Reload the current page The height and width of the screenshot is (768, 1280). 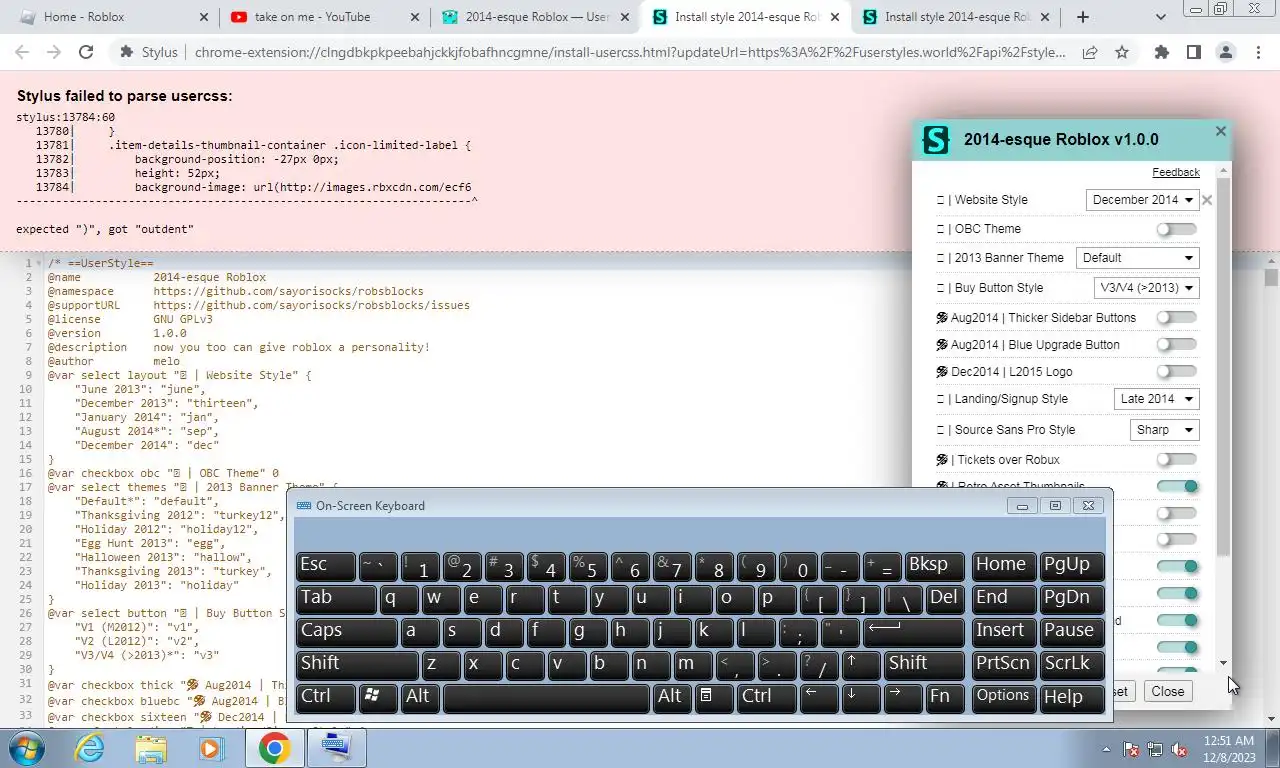(86, 53)
